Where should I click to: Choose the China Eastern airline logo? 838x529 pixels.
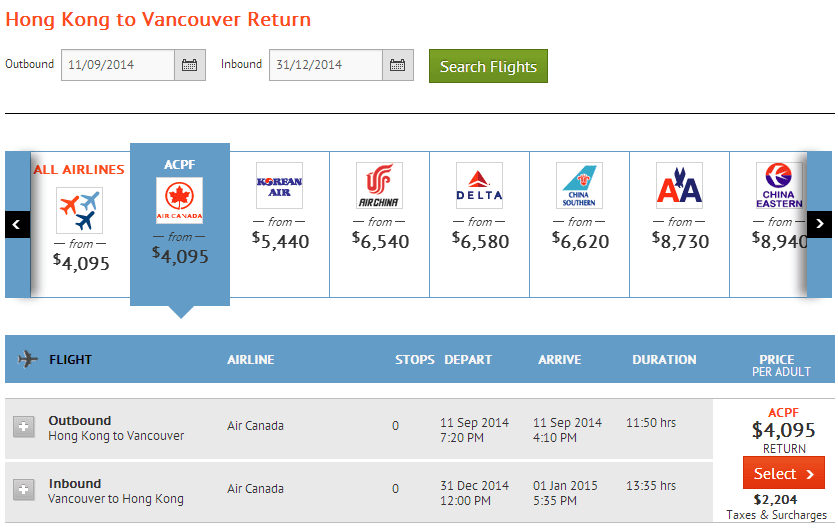[779, 185]
